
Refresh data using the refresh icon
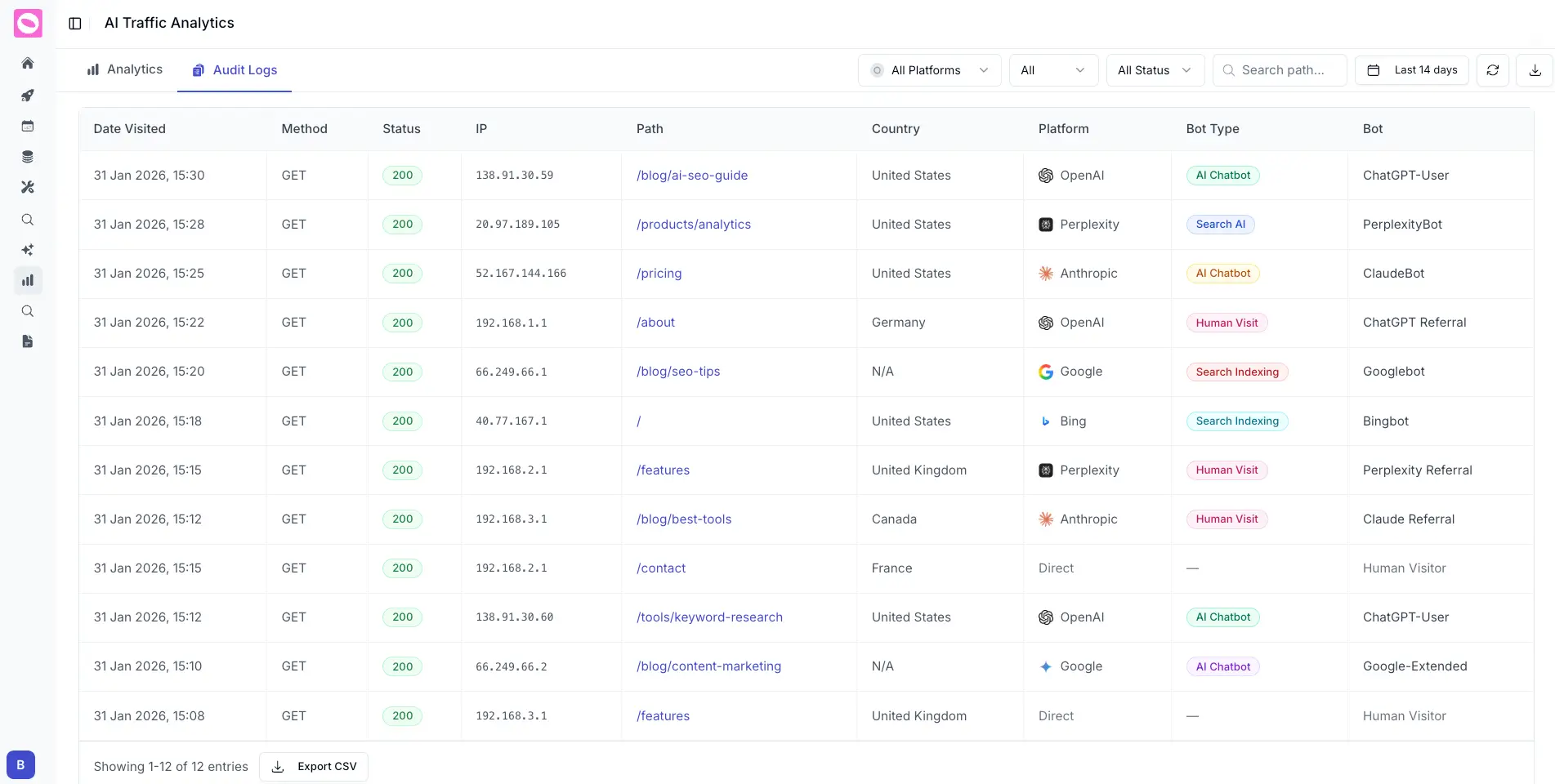tap(1492, 70)
